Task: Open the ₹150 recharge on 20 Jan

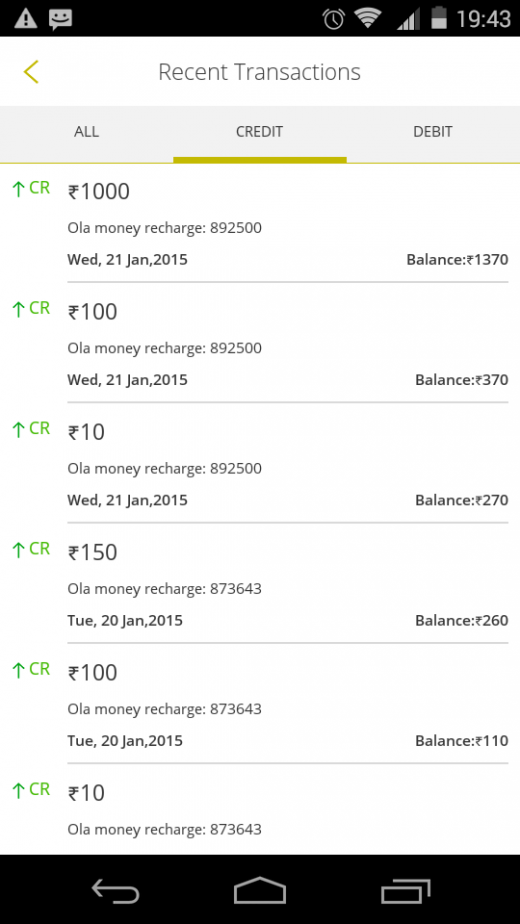Action: (x=260, y=583)
